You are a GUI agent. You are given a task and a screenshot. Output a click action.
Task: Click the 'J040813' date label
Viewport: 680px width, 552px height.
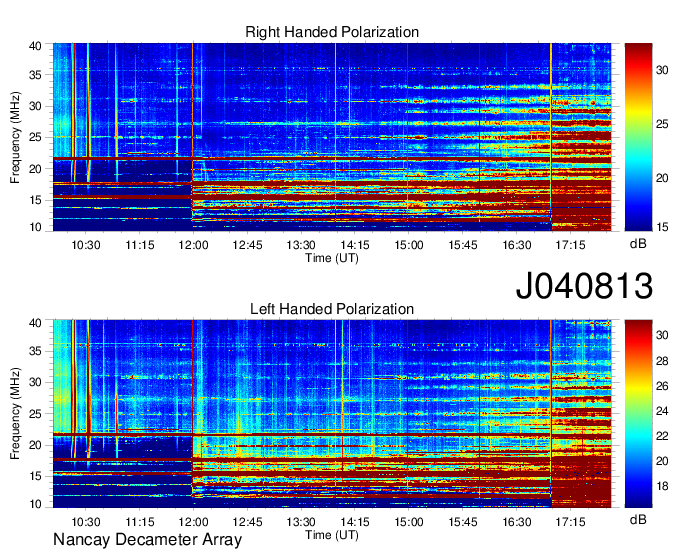coord(584,286)
